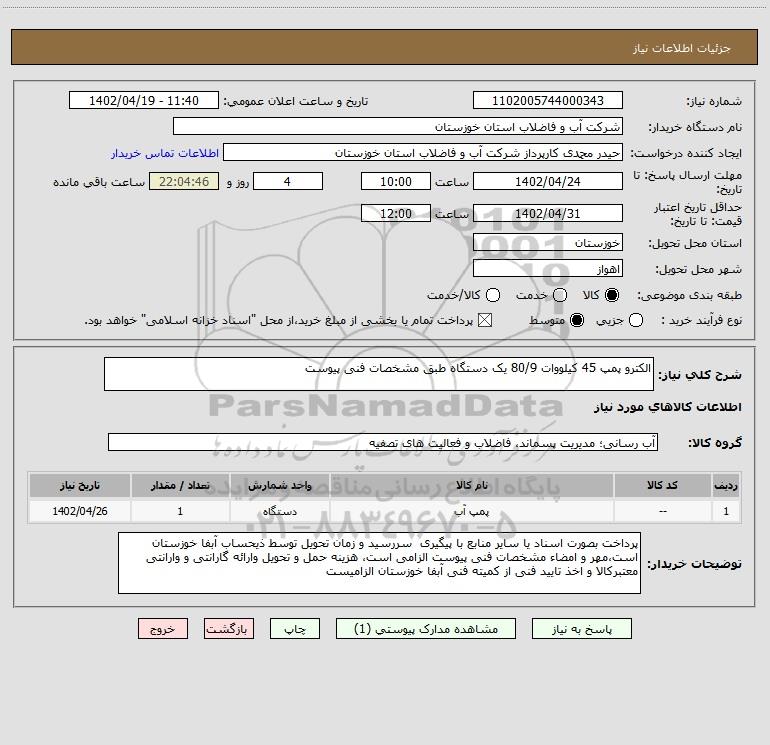Click the واحد شمارش column header

click(x=279, y=485)
